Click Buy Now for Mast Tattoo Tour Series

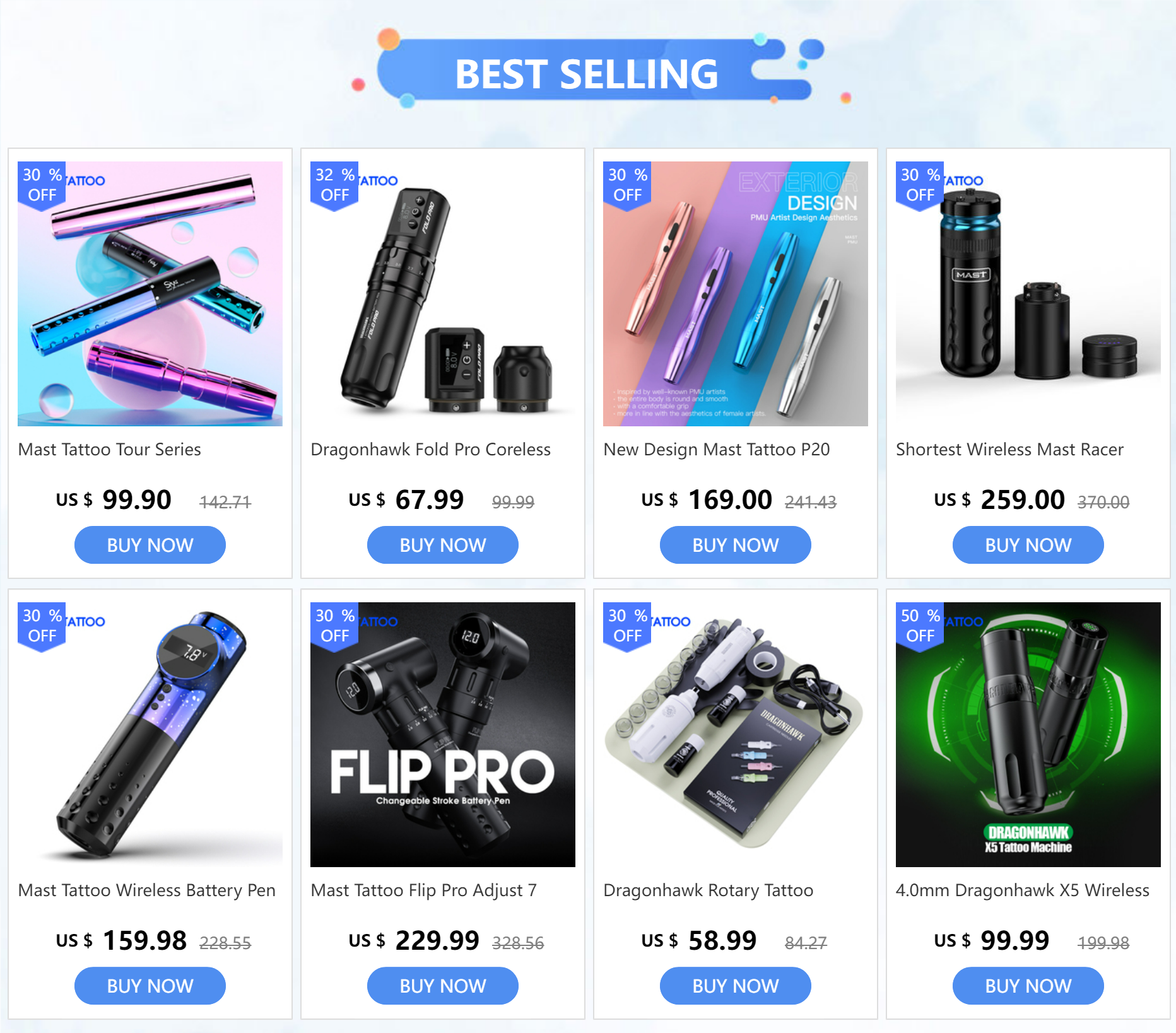pos(150,545)
